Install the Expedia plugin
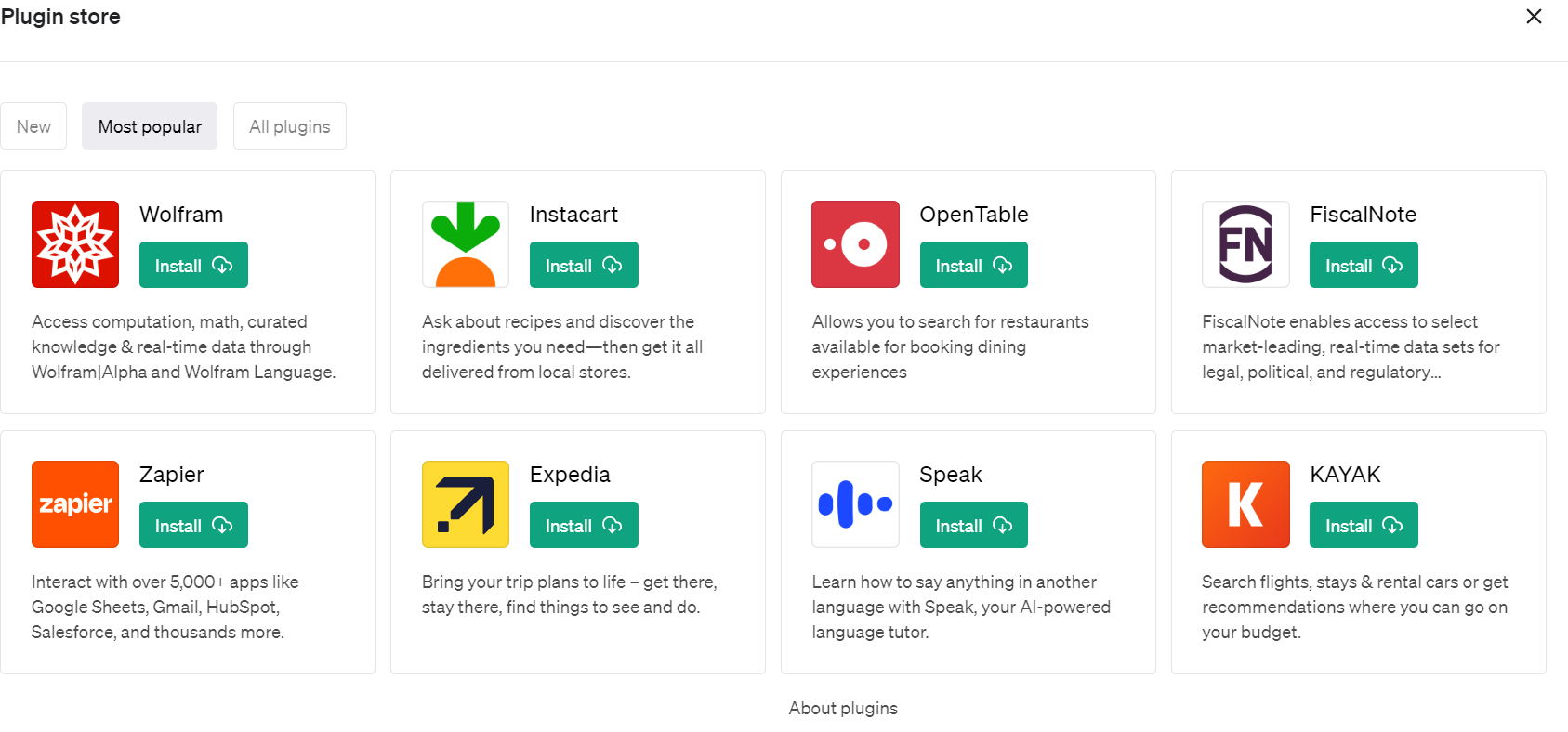 click(x=584, y=526)
